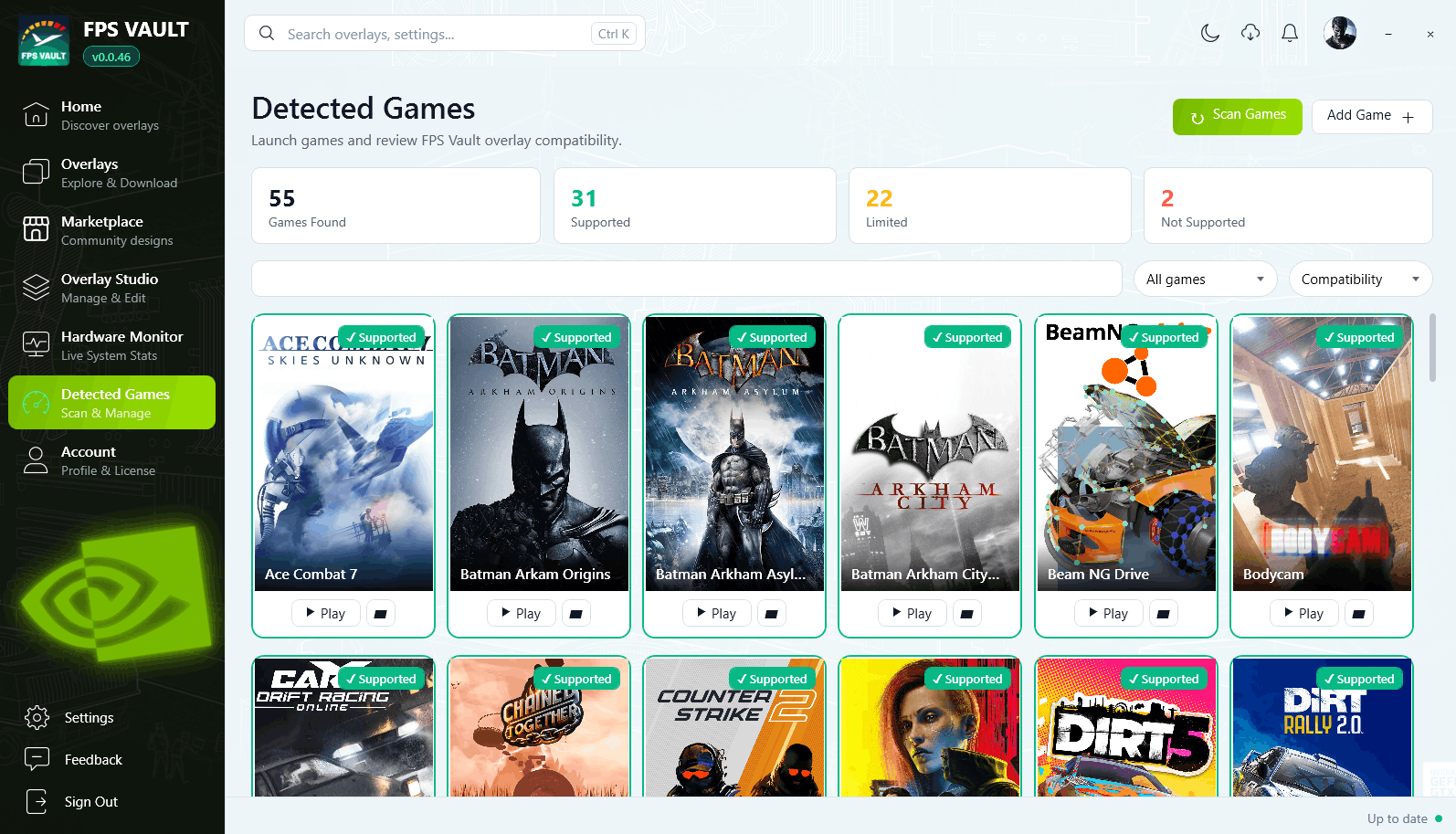Open Settings from the gear icon

click(37, 718)
